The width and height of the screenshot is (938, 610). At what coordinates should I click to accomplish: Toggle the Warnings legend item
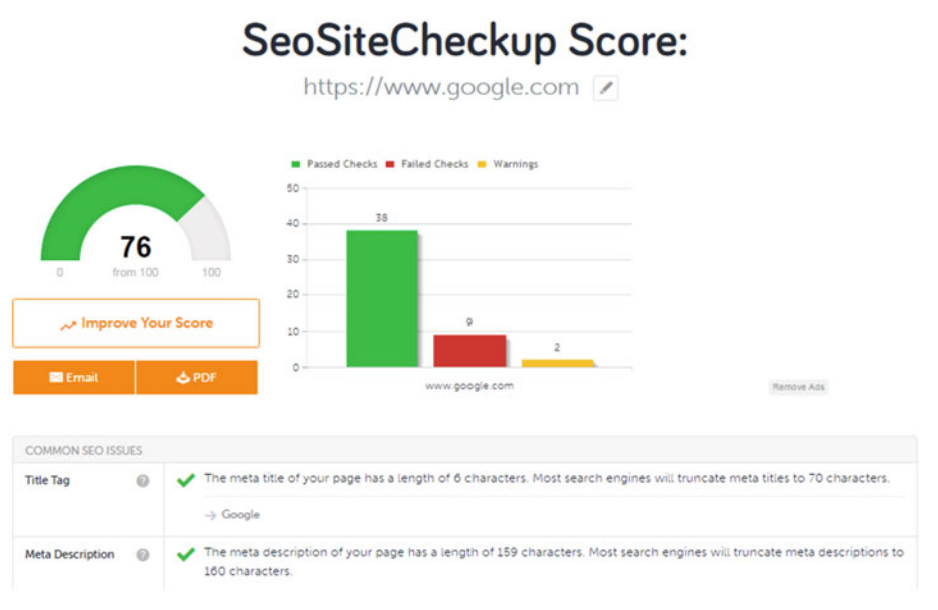point(508,164)
